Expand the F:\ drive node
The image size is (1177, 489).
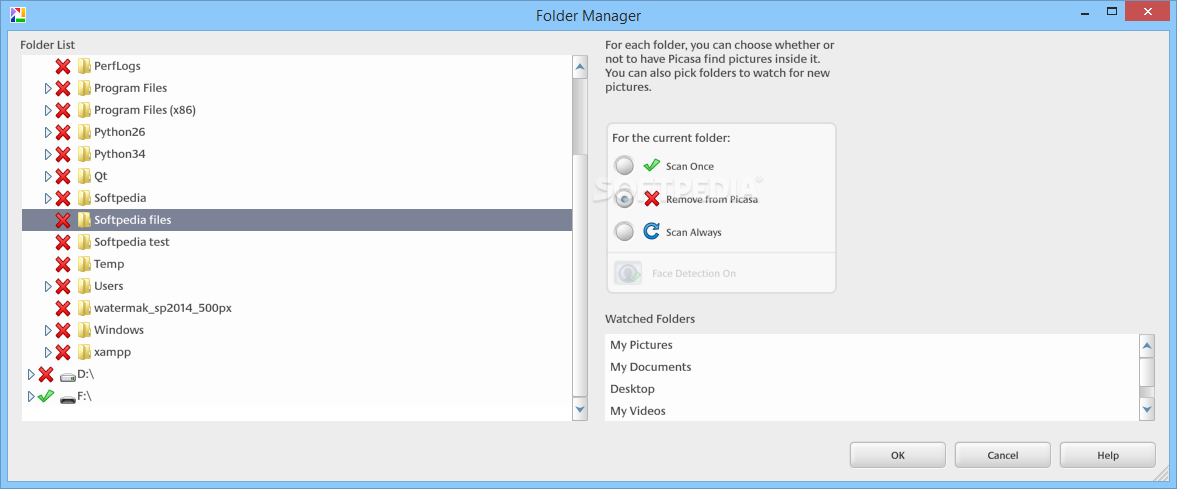pyautogui.click(x=32, y=396)
